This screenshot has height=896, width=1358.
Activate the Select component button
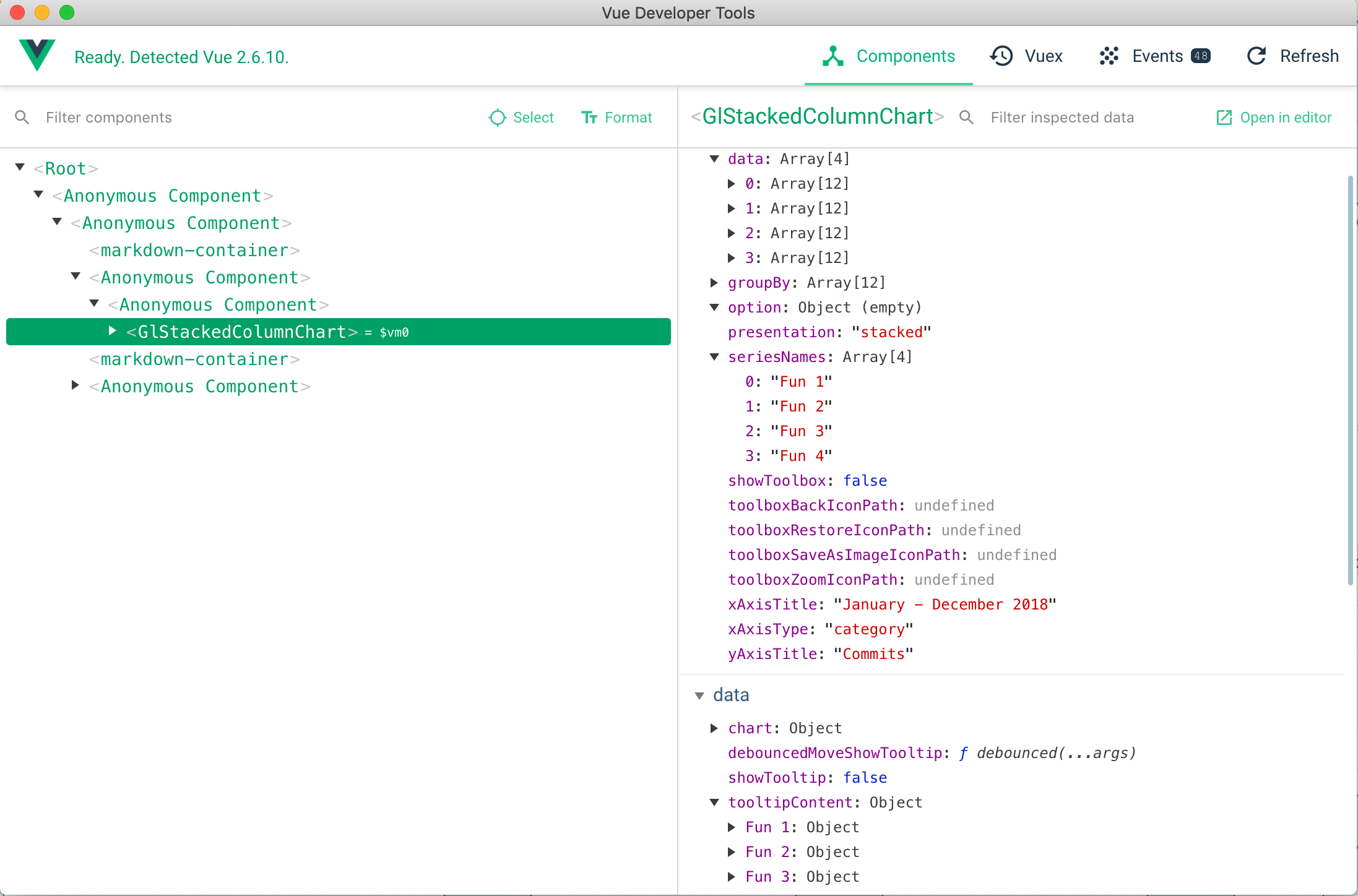point(521,118)
